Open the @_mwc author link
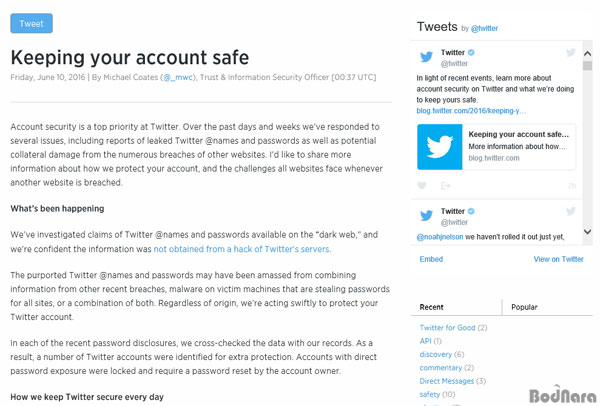The height and width of the screenshot is (406, 600). [x=178, y=77]
